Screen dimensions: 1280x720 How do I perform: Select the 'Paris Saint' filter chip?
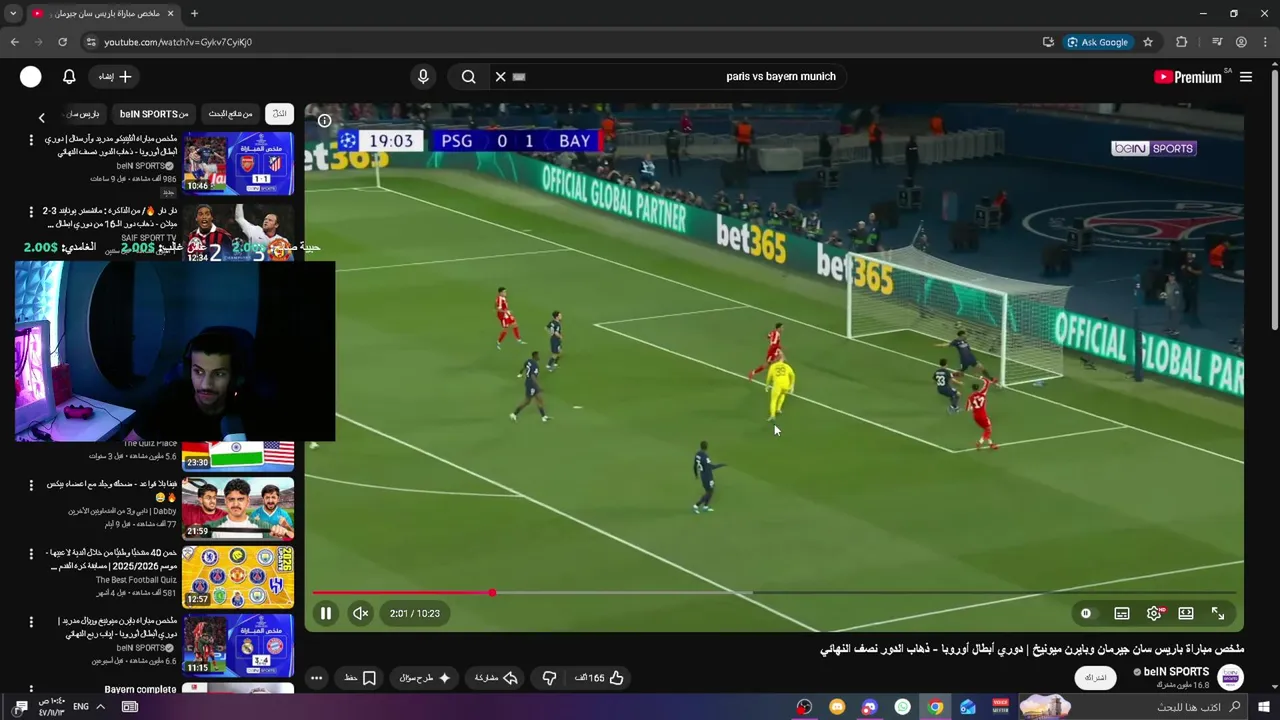(85, 114)
